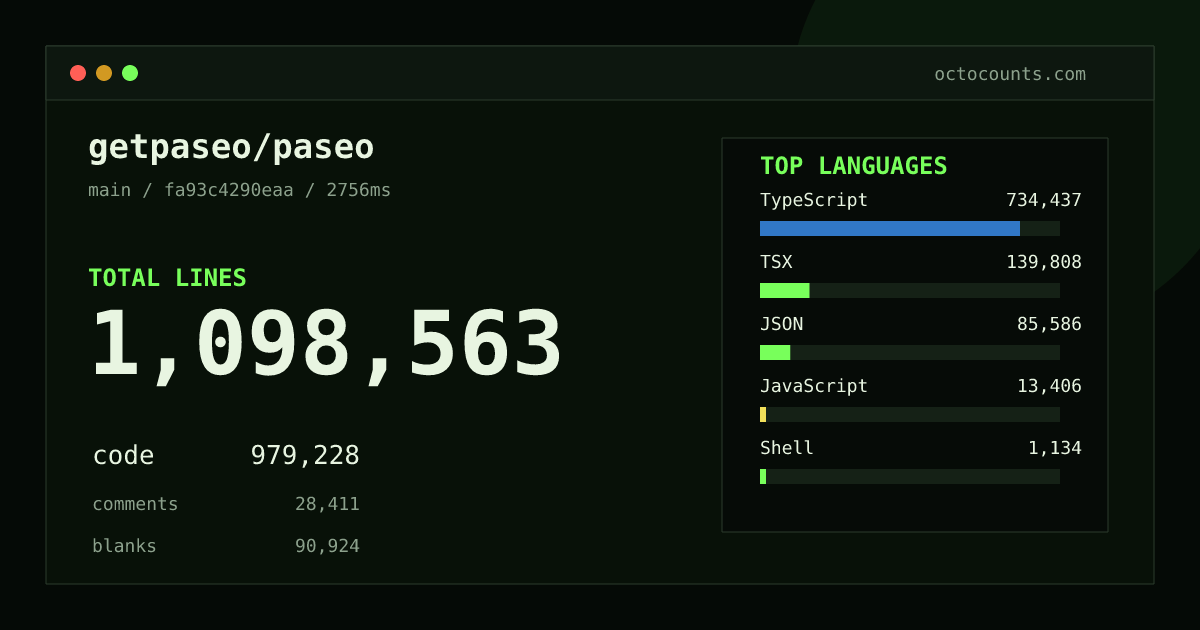Click the 979,228 code count
Image resolution: width=1200 pixels, height=630 pixels.
click(305, 456)
